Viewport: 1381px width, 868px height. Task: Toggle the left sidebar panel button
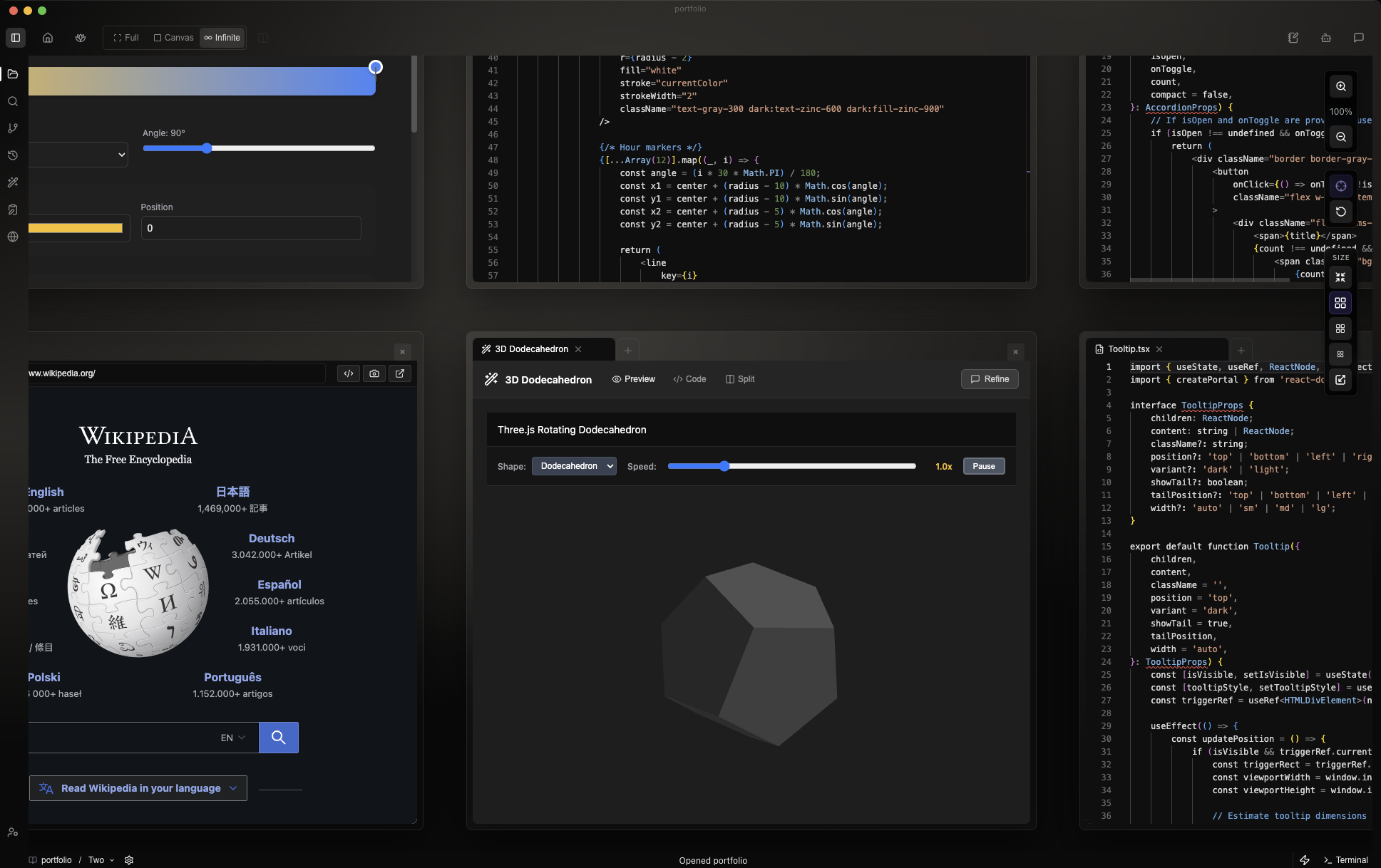(x=16, y=38)
